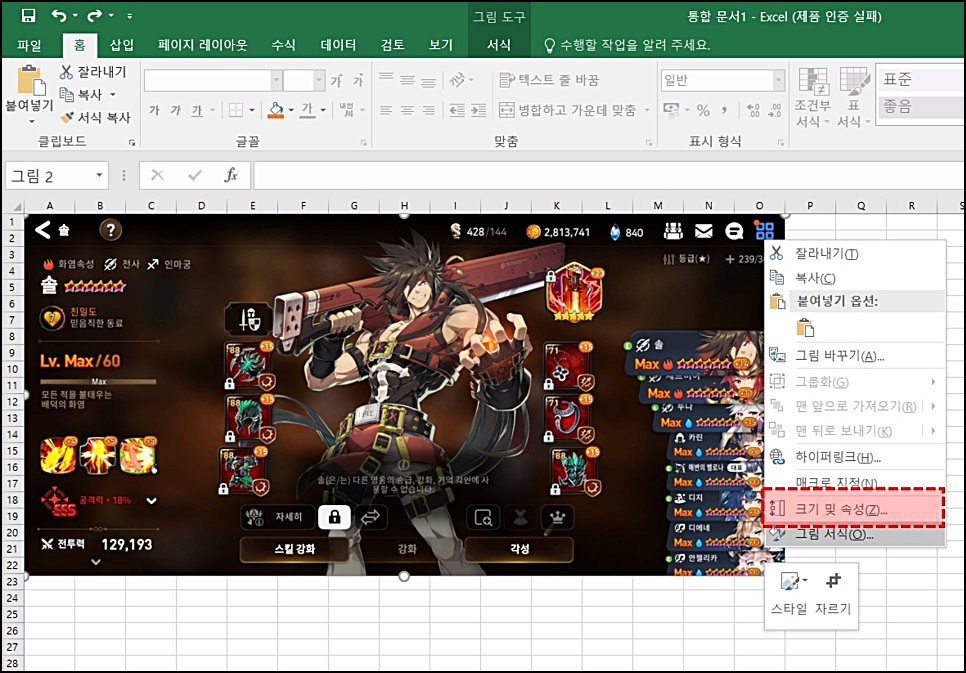Click the 자르기 crop tool
The image size is (966, 673).
coord(833,593)
